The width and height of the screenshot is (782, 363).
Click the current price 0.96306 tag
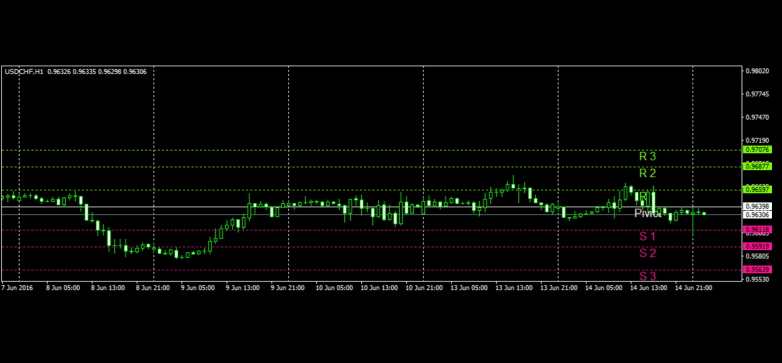click(758, 214)
